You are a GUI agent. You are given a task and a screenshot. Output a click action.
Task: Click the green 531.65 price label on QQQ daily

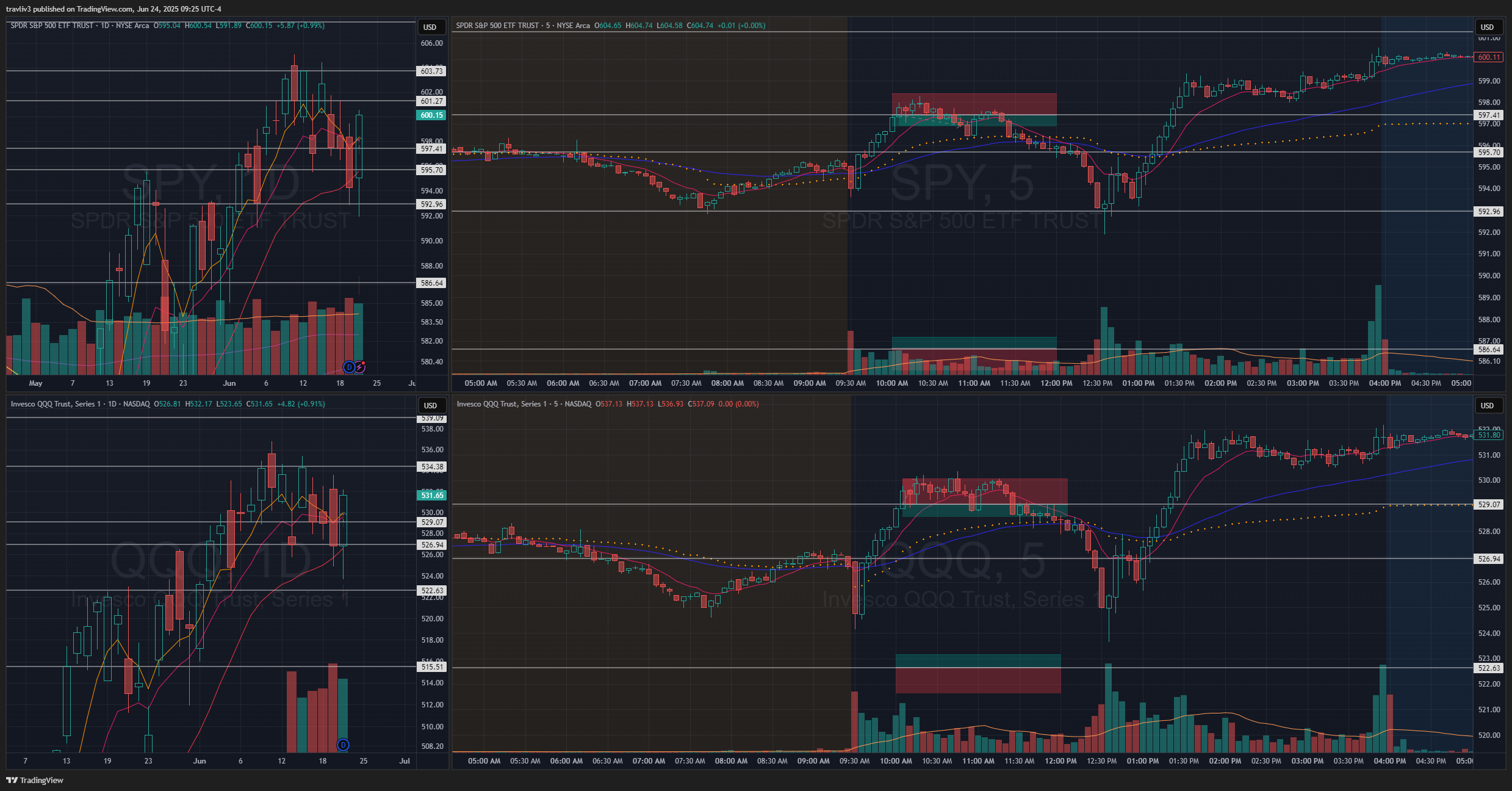(x=432, y=496)
